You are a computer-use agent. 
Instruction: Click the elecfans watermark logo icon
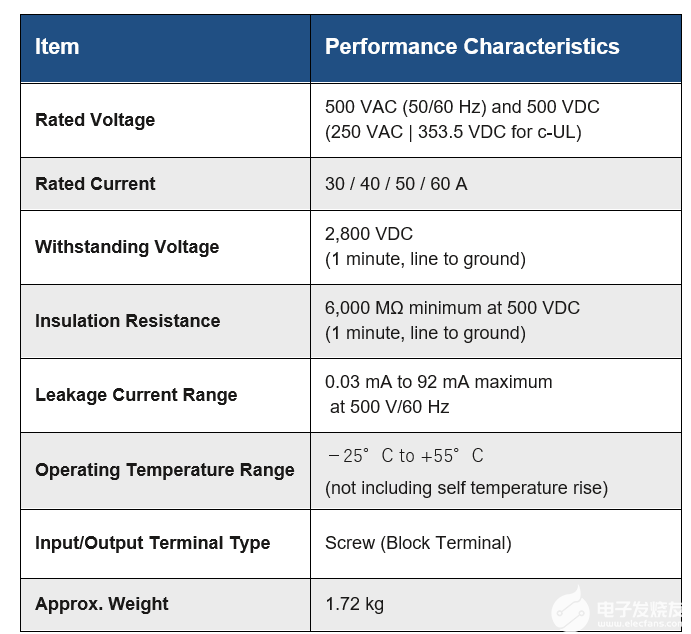(572, 608)
